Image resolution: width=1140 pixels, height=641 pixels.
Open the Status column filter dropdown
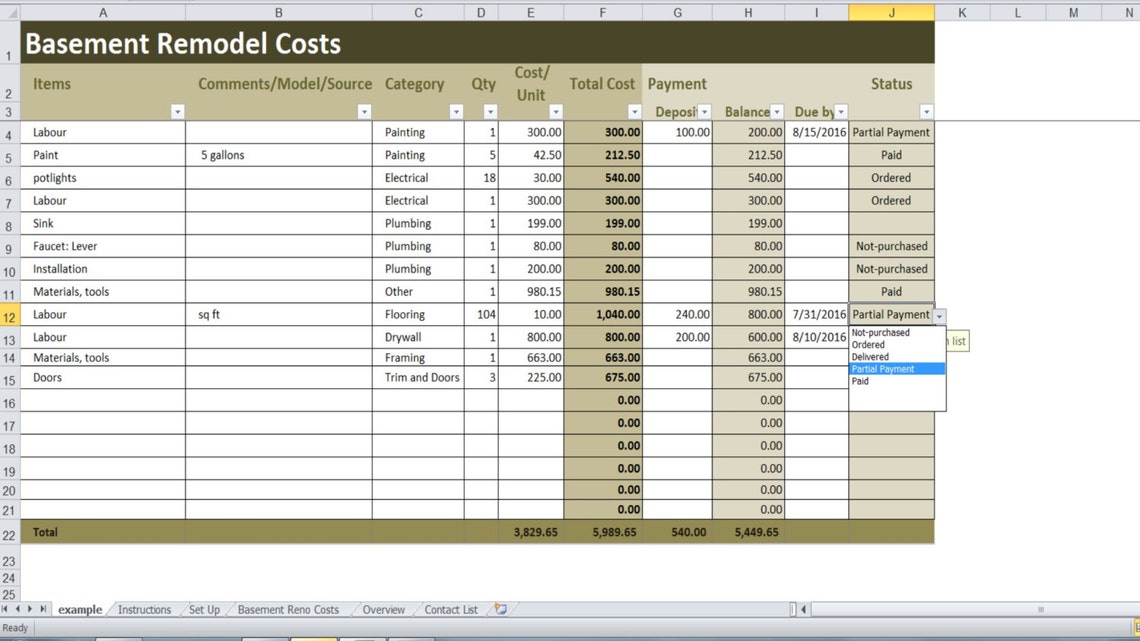click(x=927, y=111)
